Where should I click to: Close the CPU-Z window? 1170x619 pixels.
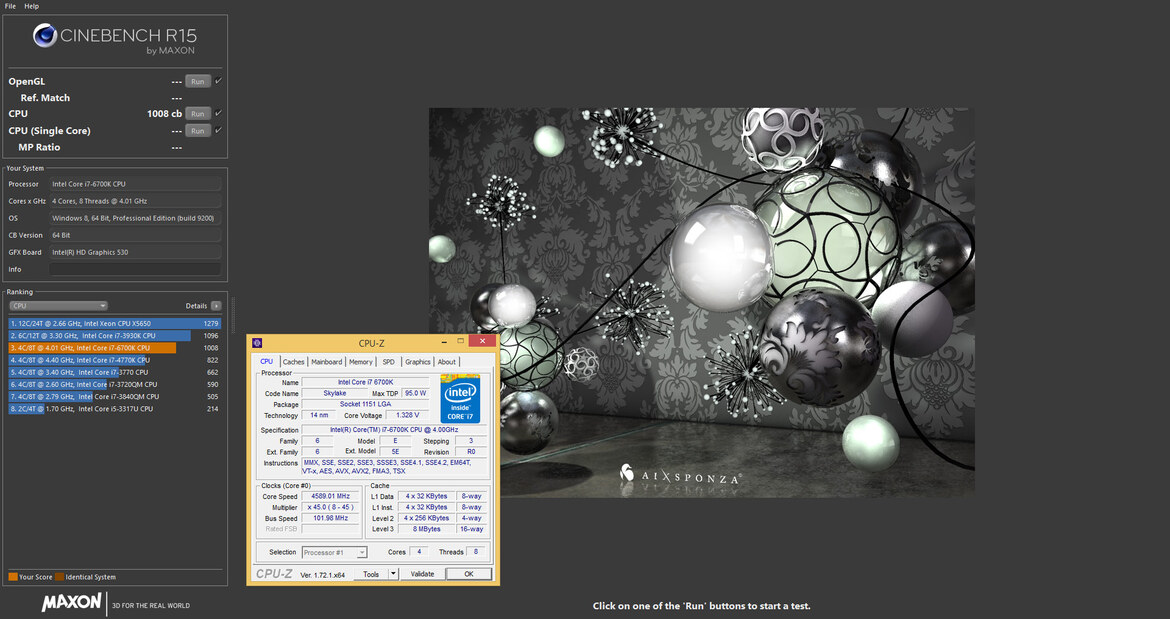point(482,341)
